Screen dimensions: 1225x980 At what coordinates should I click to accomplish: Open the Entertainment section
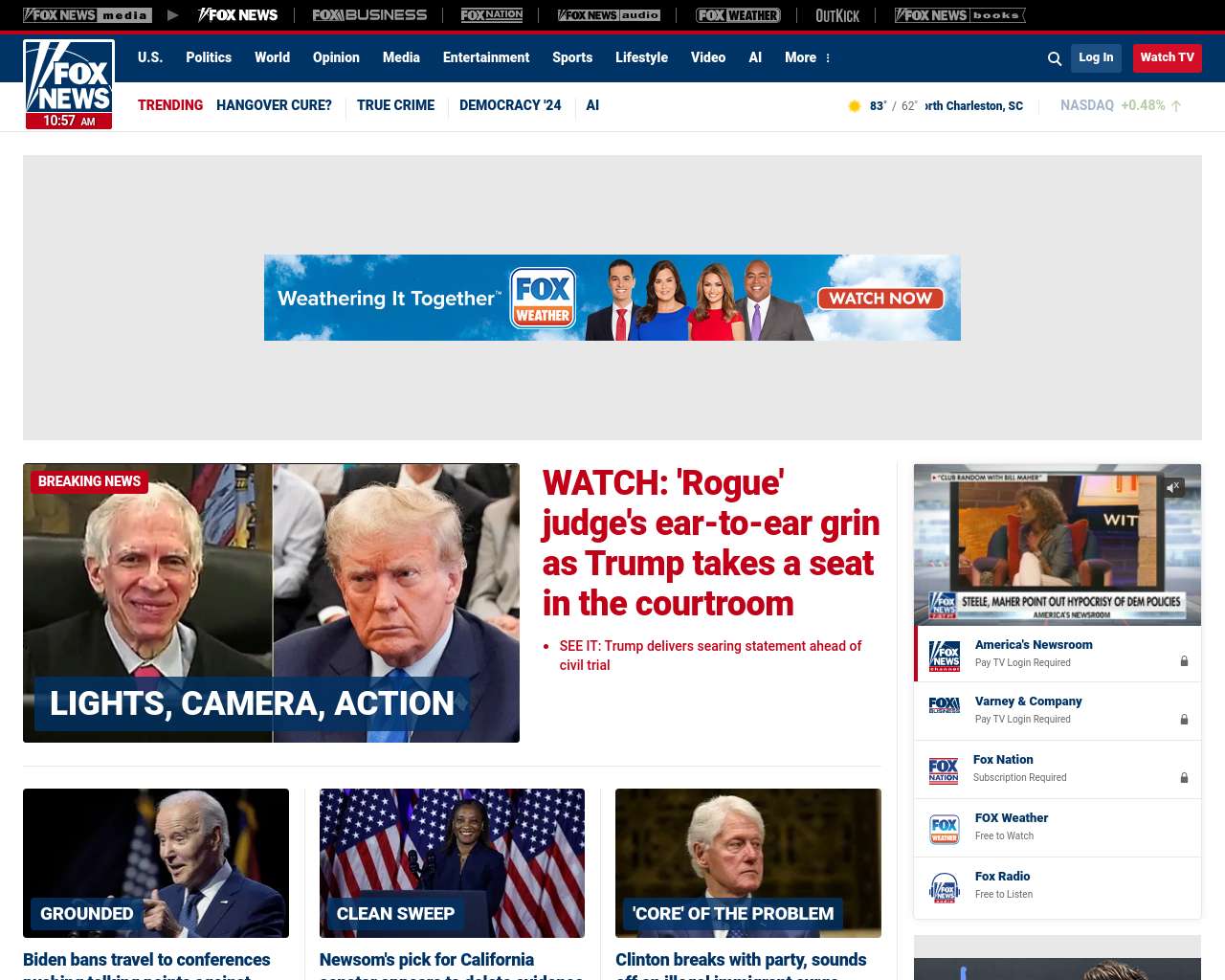coord(486,57)
